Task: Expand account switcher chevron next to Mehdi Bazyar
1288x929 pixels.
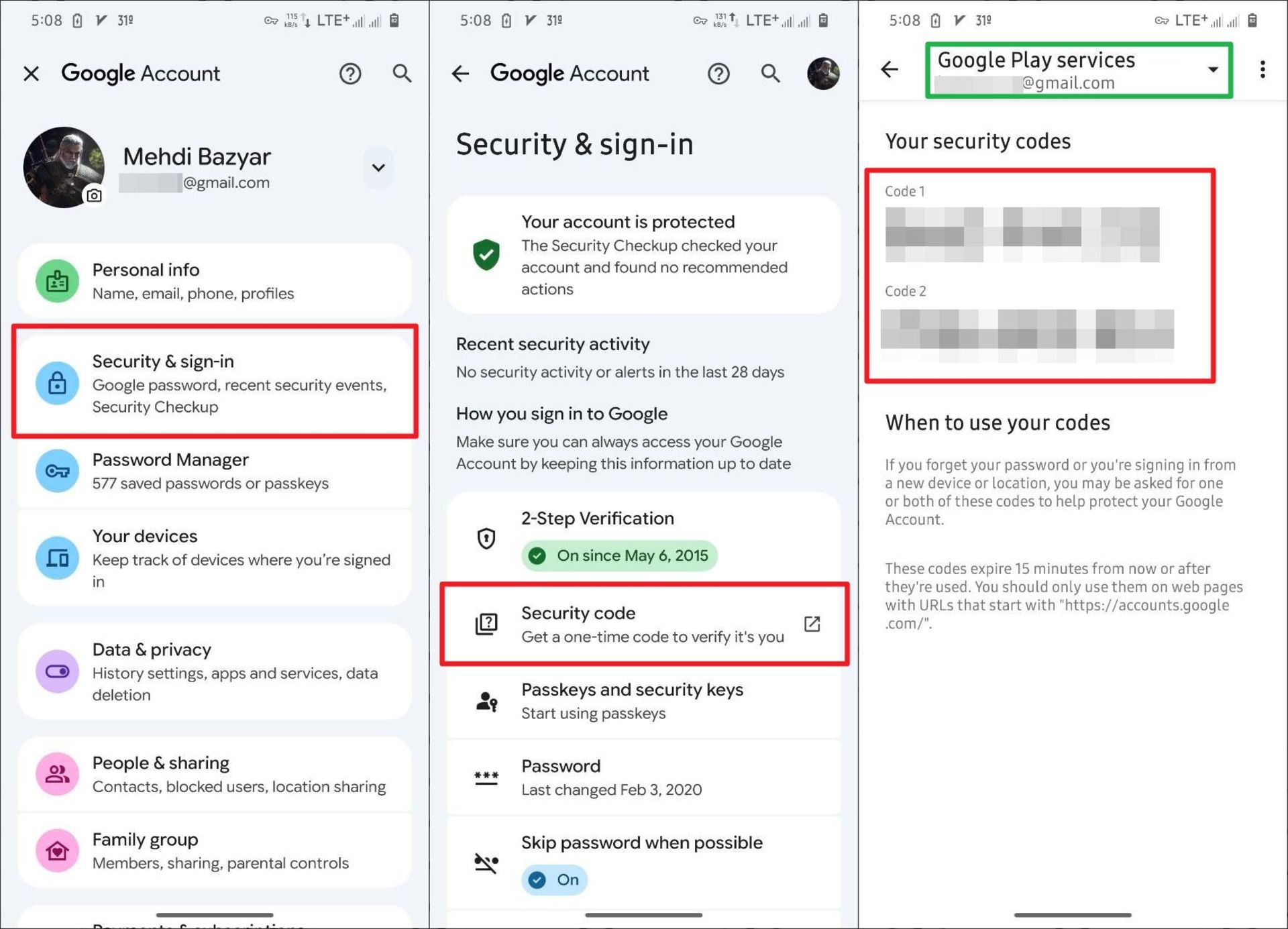Action: pyautogui.click(x=378, y=168)
